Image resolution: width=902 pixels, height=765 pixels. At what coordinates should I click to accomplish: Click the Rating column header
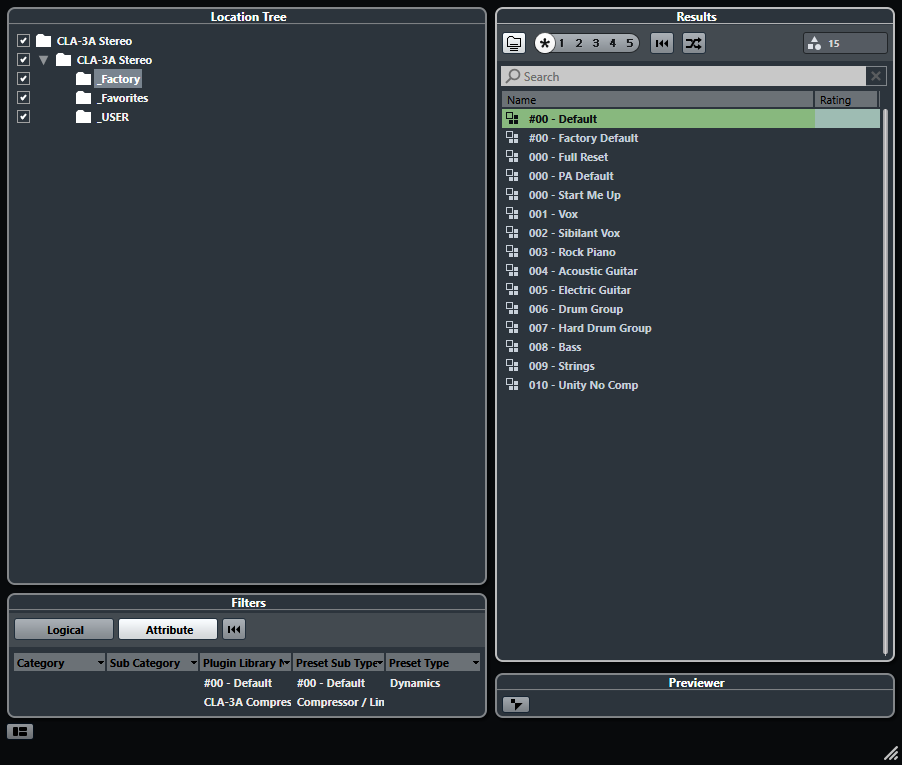845,99
